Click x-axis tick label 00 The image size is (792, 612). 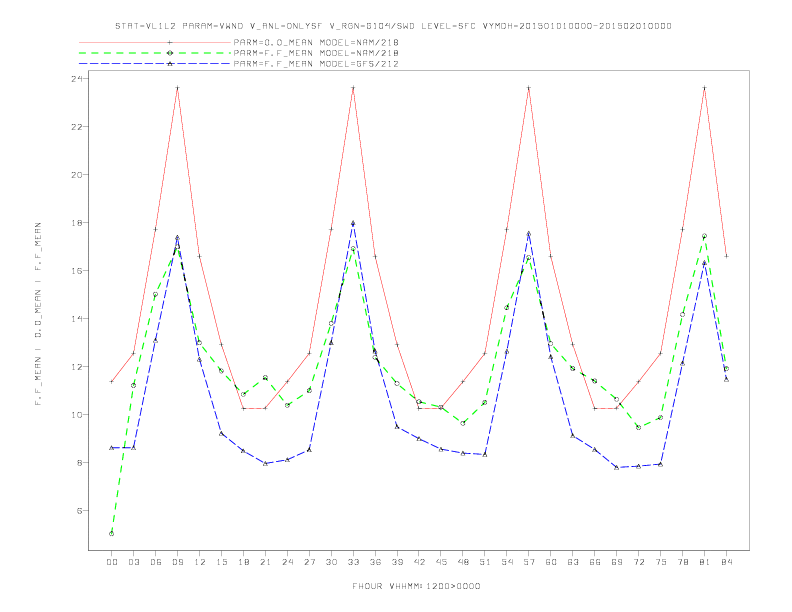pos(112,562)
